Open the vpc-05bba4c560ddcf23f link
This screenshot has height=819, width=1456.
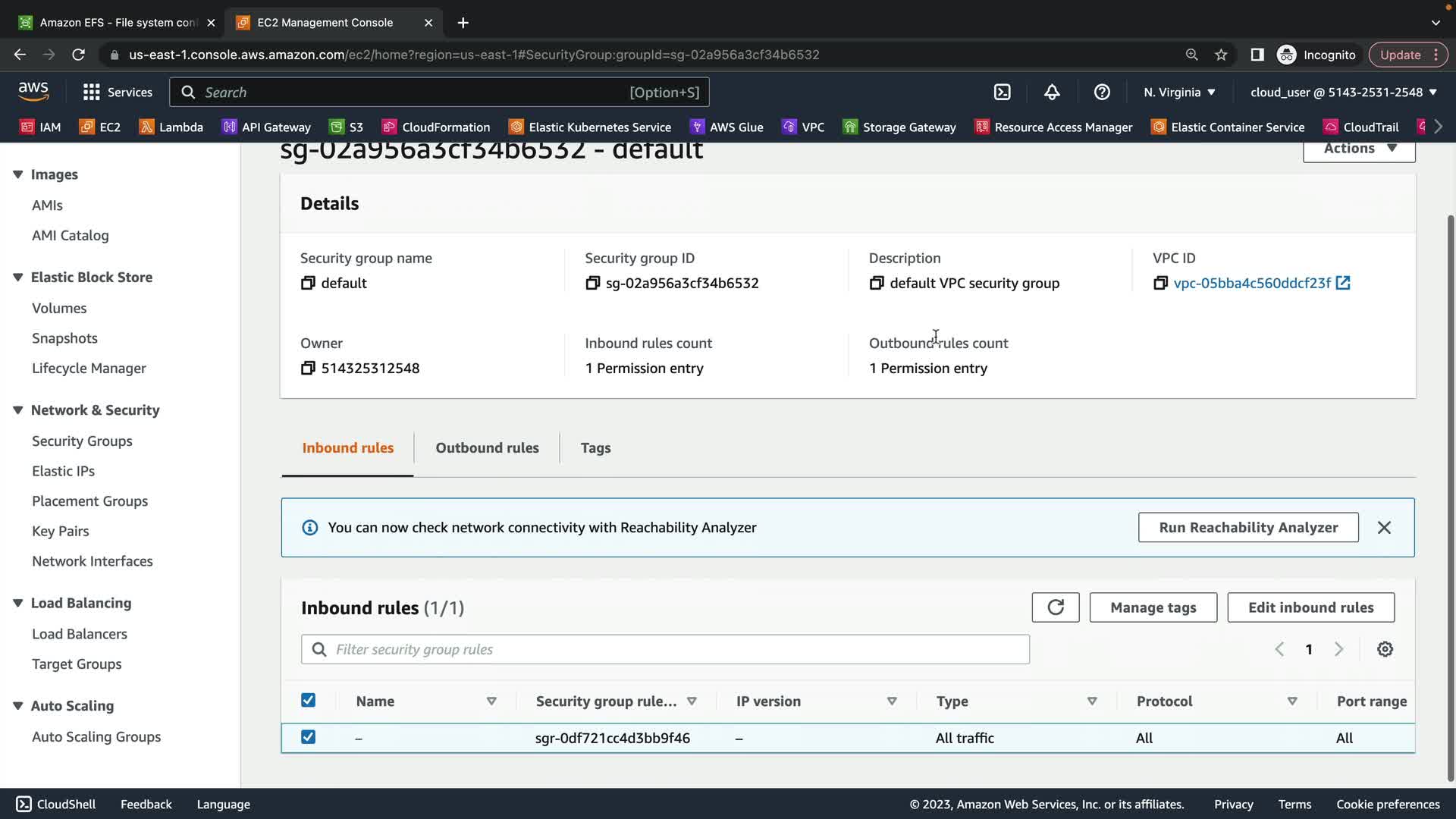click(x=1251, y=283)
